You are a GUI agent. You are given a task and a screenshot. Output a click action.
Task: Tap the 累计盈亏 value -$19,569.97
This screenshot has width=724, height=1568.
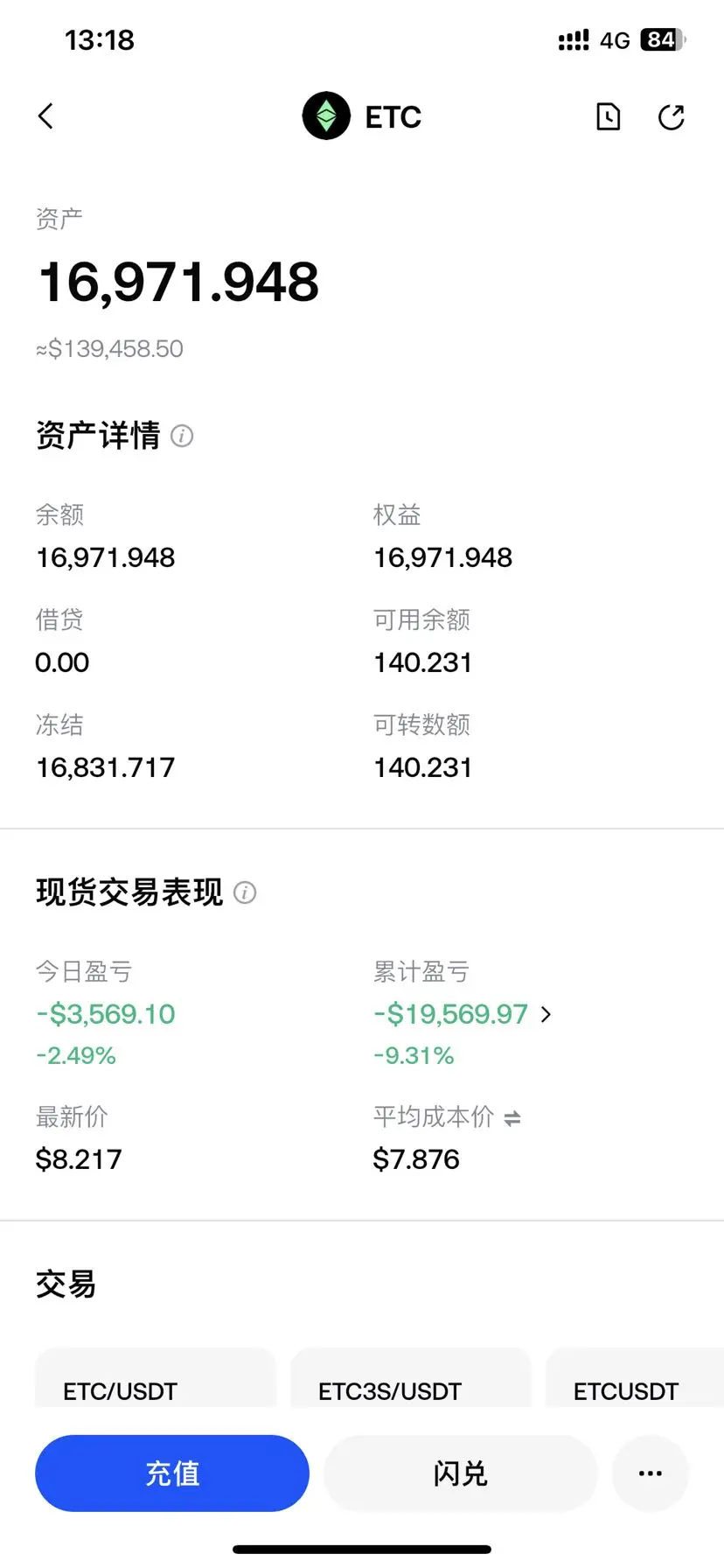point(450,1014)
